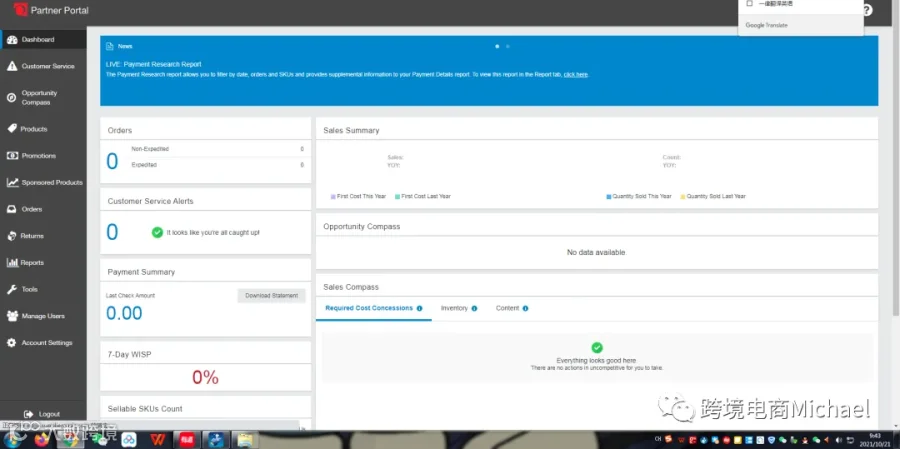900x449 pixels.
Task: Open Reports bar-chart icon
Action: coord(12,262)
